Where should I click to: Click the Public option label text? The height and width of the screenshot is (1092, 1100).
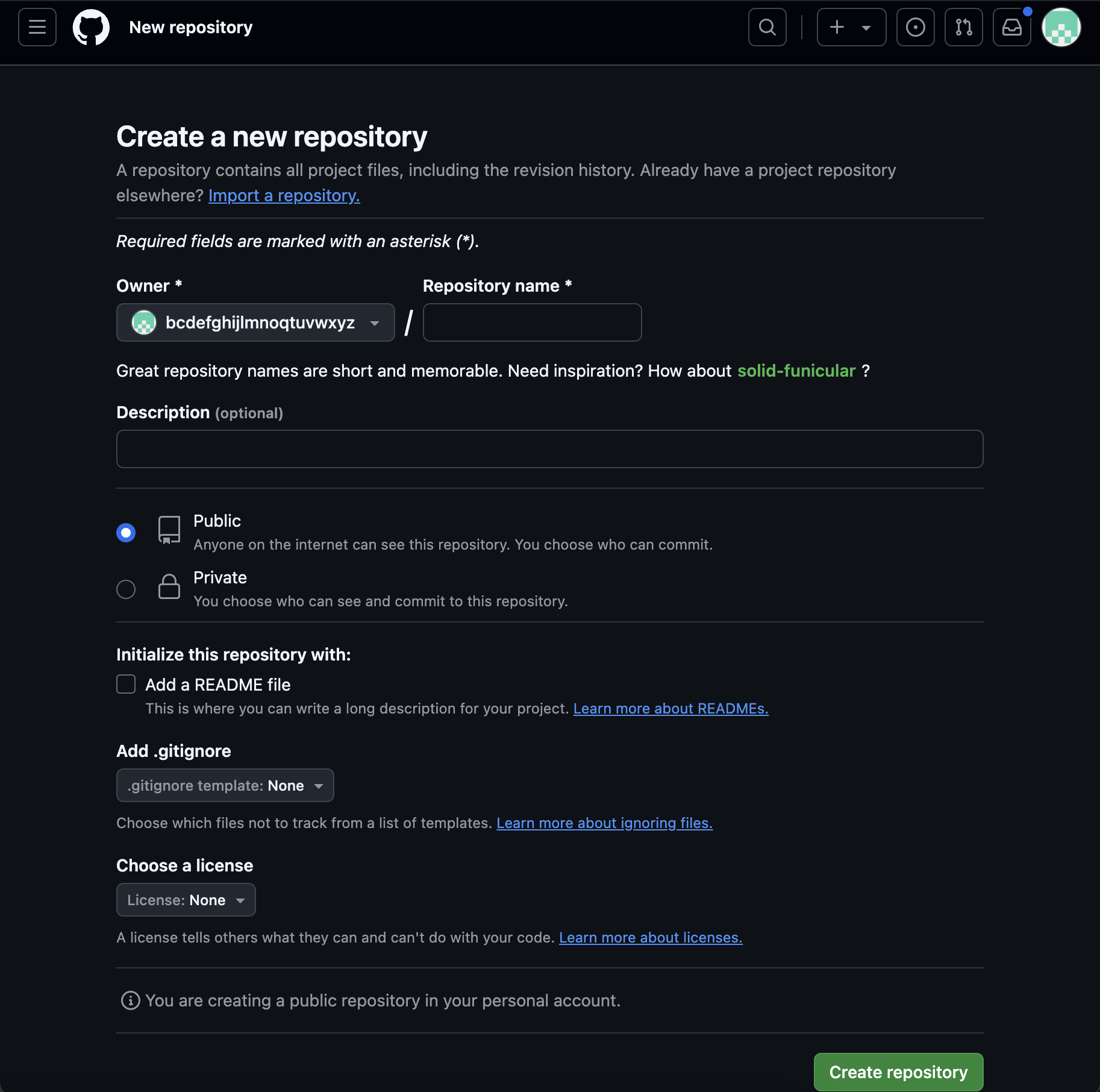point(217,521)
